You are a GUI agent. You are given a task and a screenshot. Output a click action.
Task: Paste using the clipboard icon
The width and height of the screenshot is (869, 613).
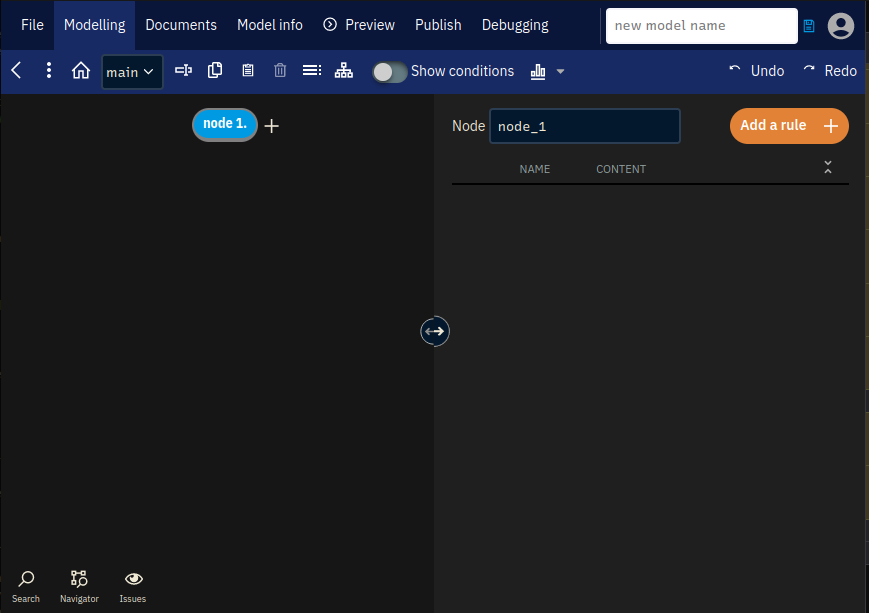[x=248, y=70]
